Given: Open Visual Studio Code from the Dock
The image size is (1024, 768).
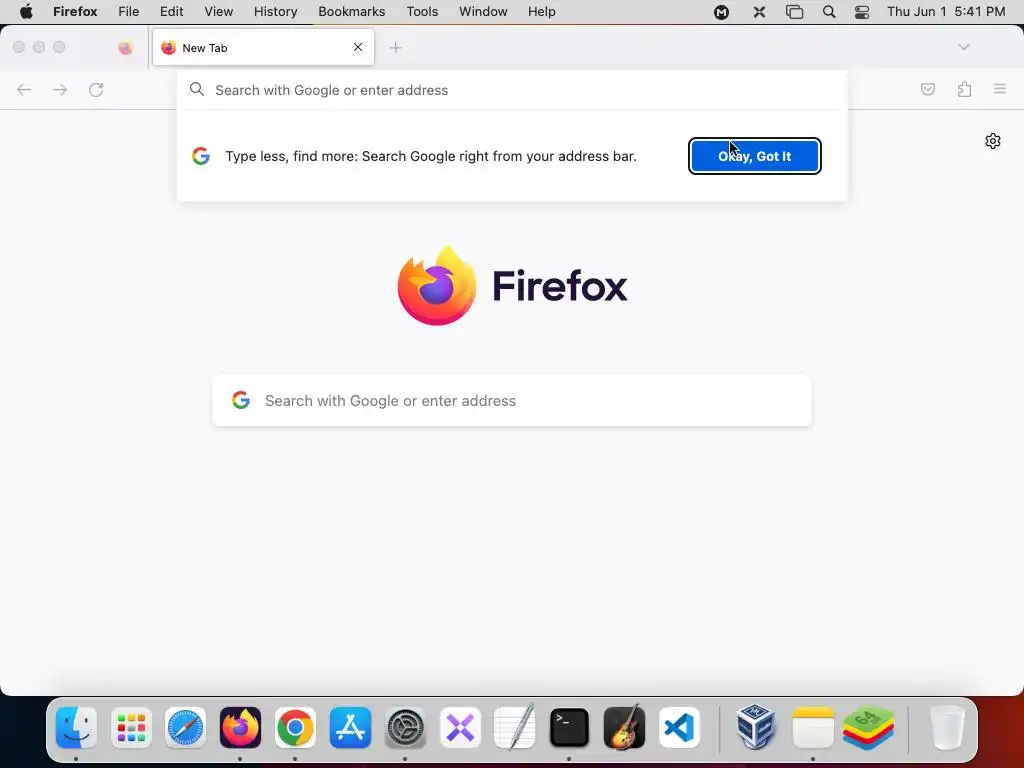Looking at the screenshot, I should [679, 727].
